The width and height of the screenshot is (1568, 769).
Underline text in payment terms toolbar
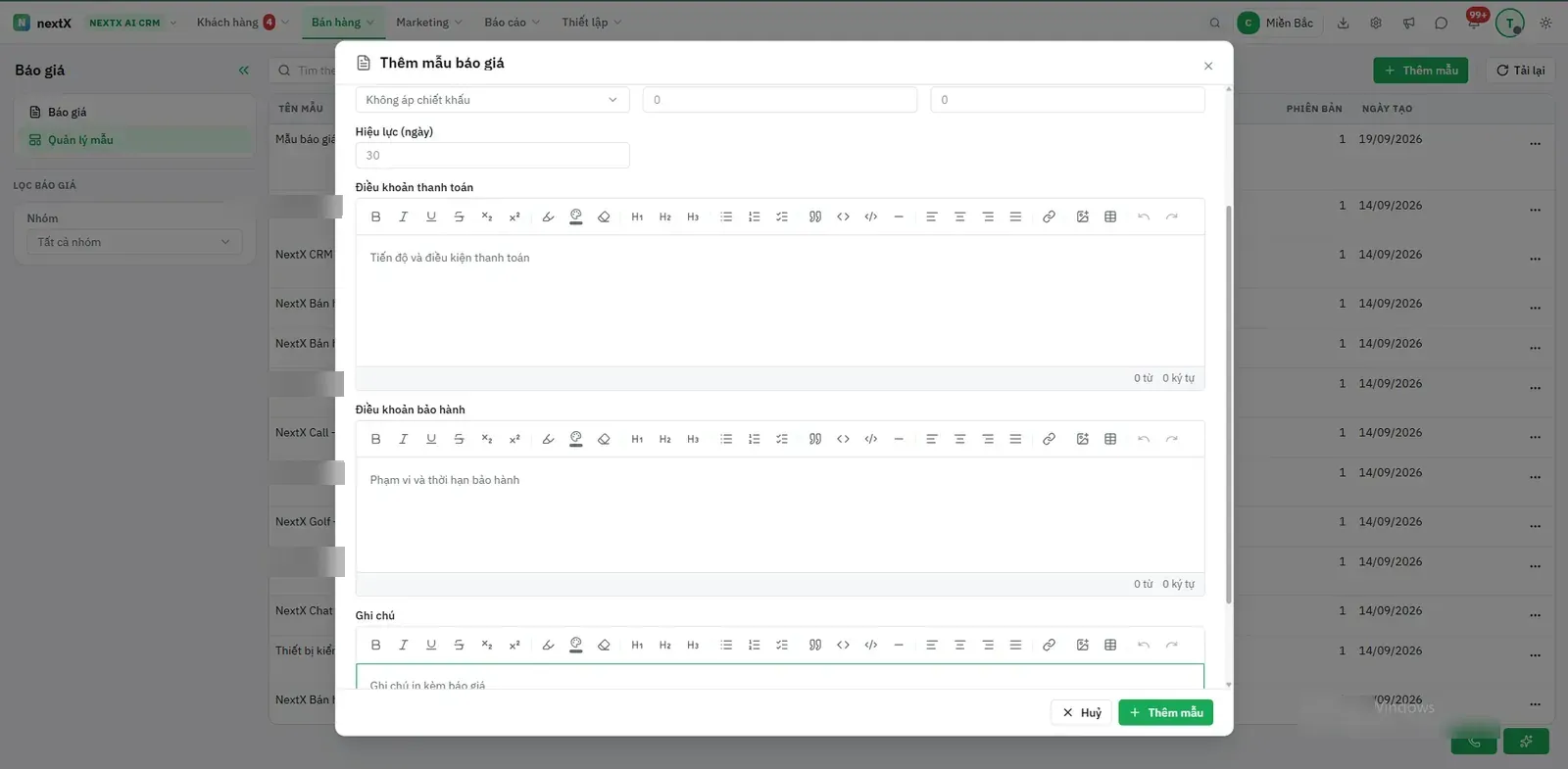point(431,216)
